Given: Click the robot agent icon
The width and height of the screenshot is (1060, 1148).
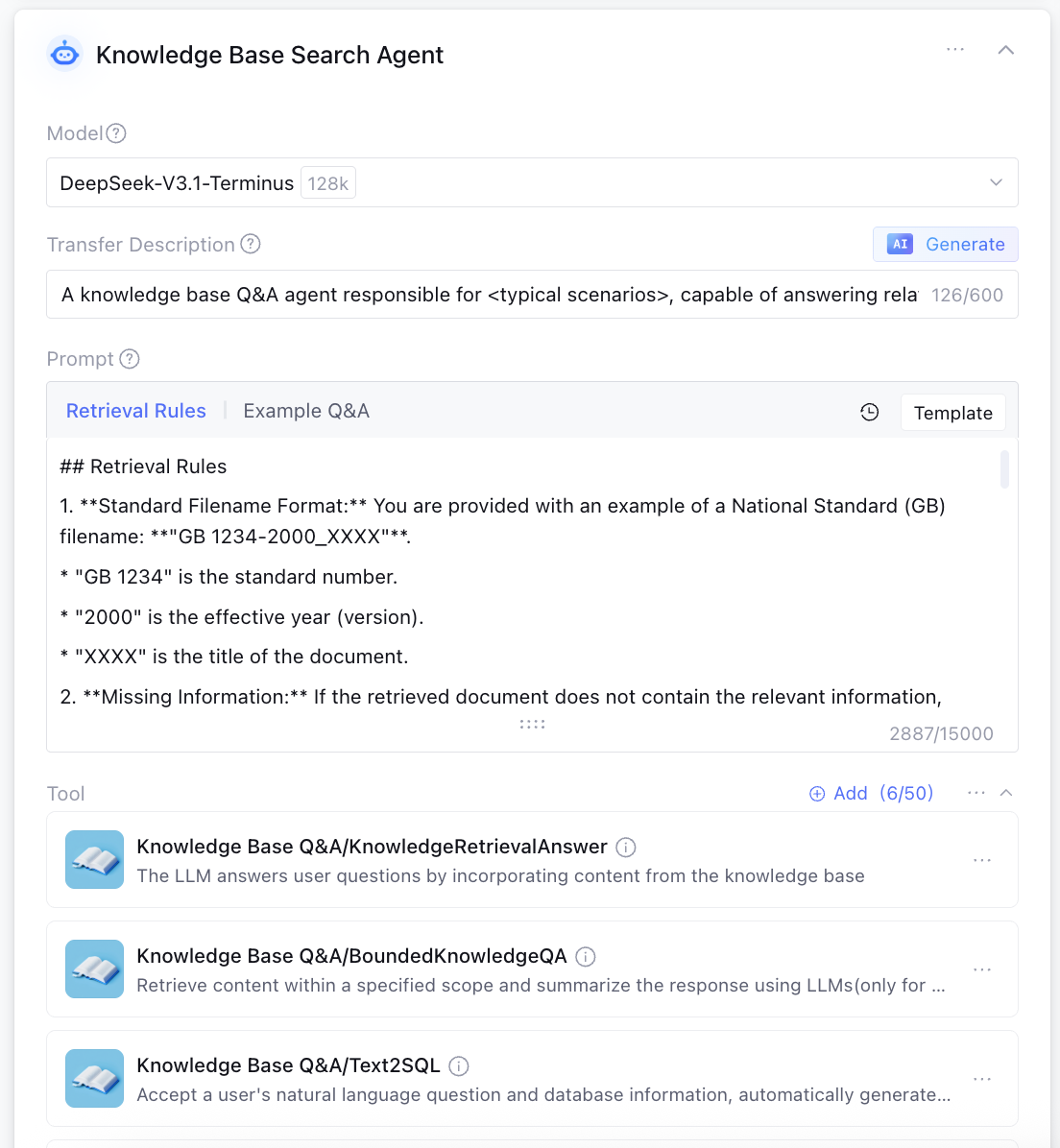Looking at the screenshot, I should [65, 55].
